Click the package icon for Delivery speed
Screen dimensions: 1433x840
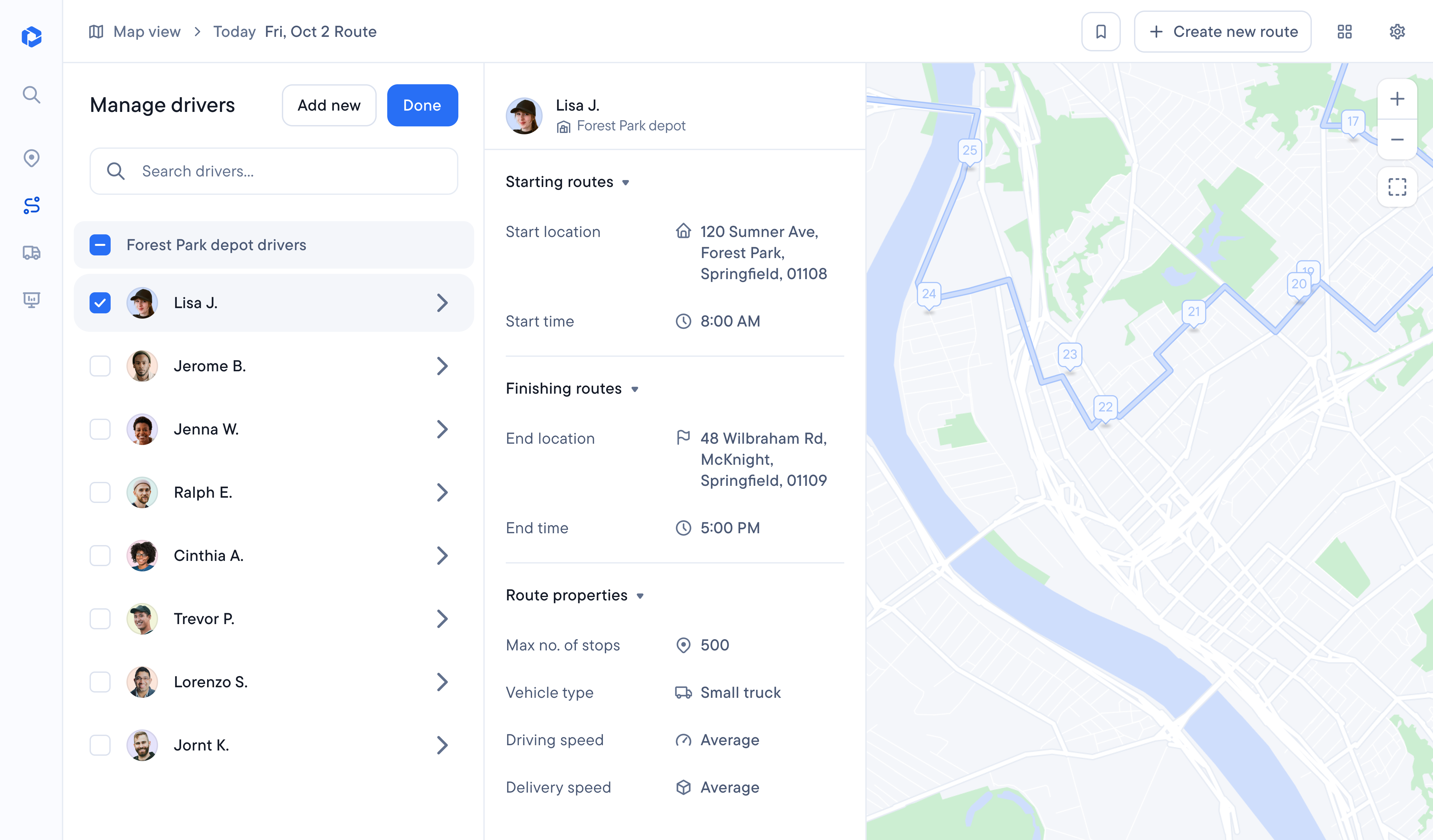click(x=683, y=787)
